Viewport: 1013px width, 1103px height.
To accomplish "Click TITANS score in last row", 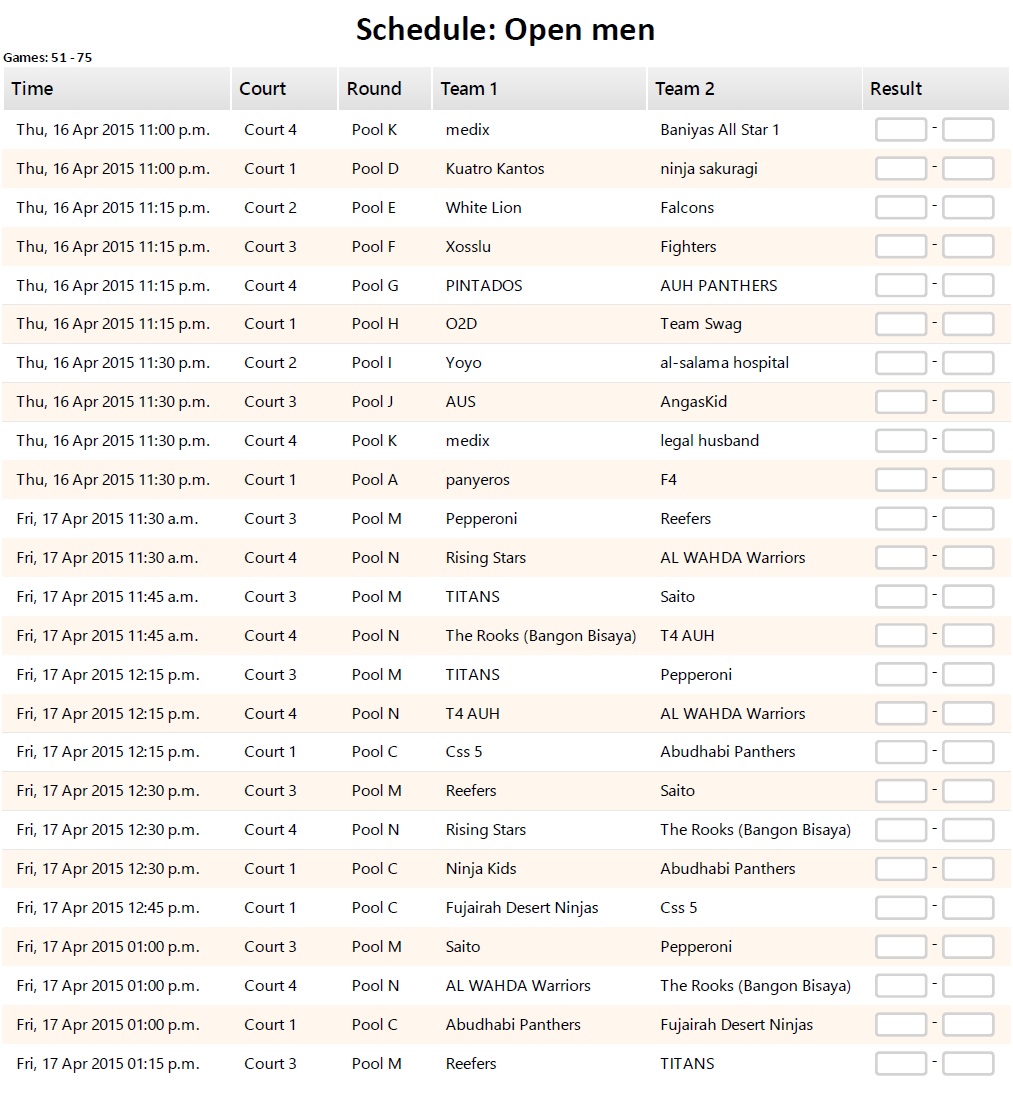I will (x=968, y=1064).
